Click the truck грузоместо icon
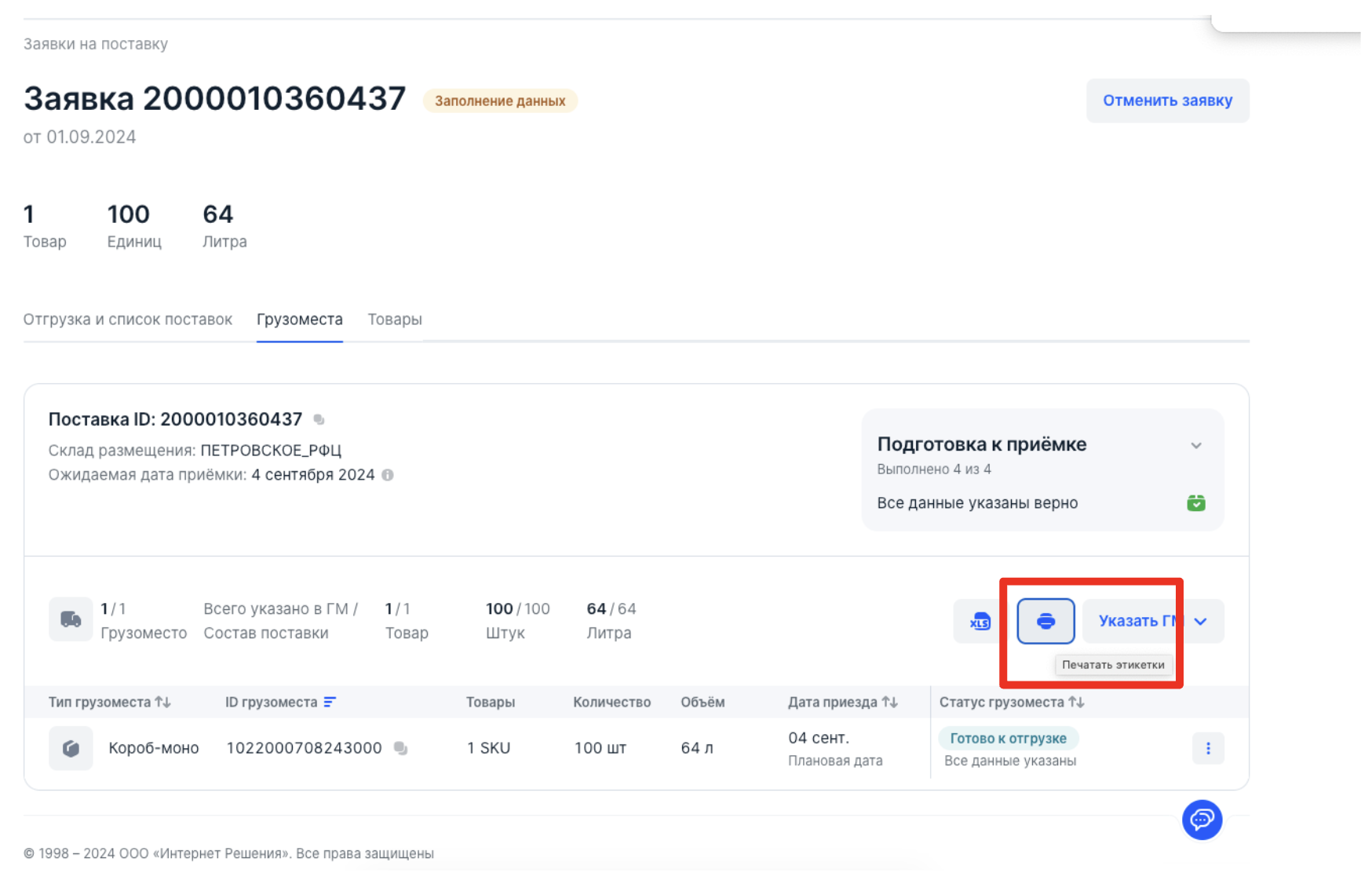 coord(71,619)
